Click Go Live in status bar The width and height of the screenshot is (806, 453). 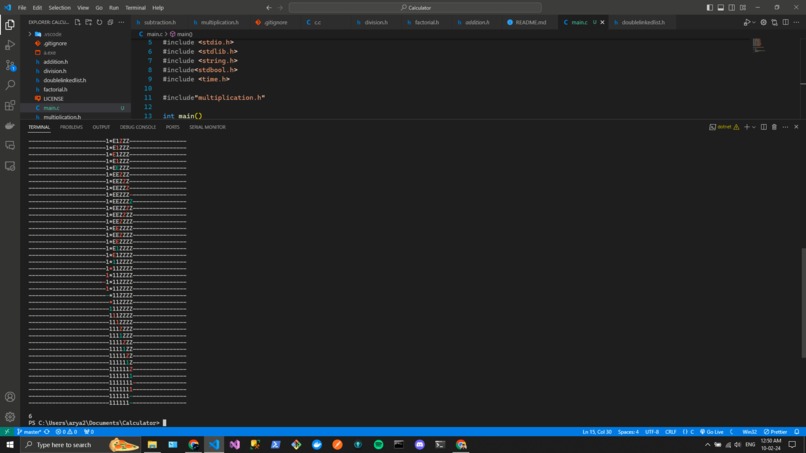coord(711,432)
